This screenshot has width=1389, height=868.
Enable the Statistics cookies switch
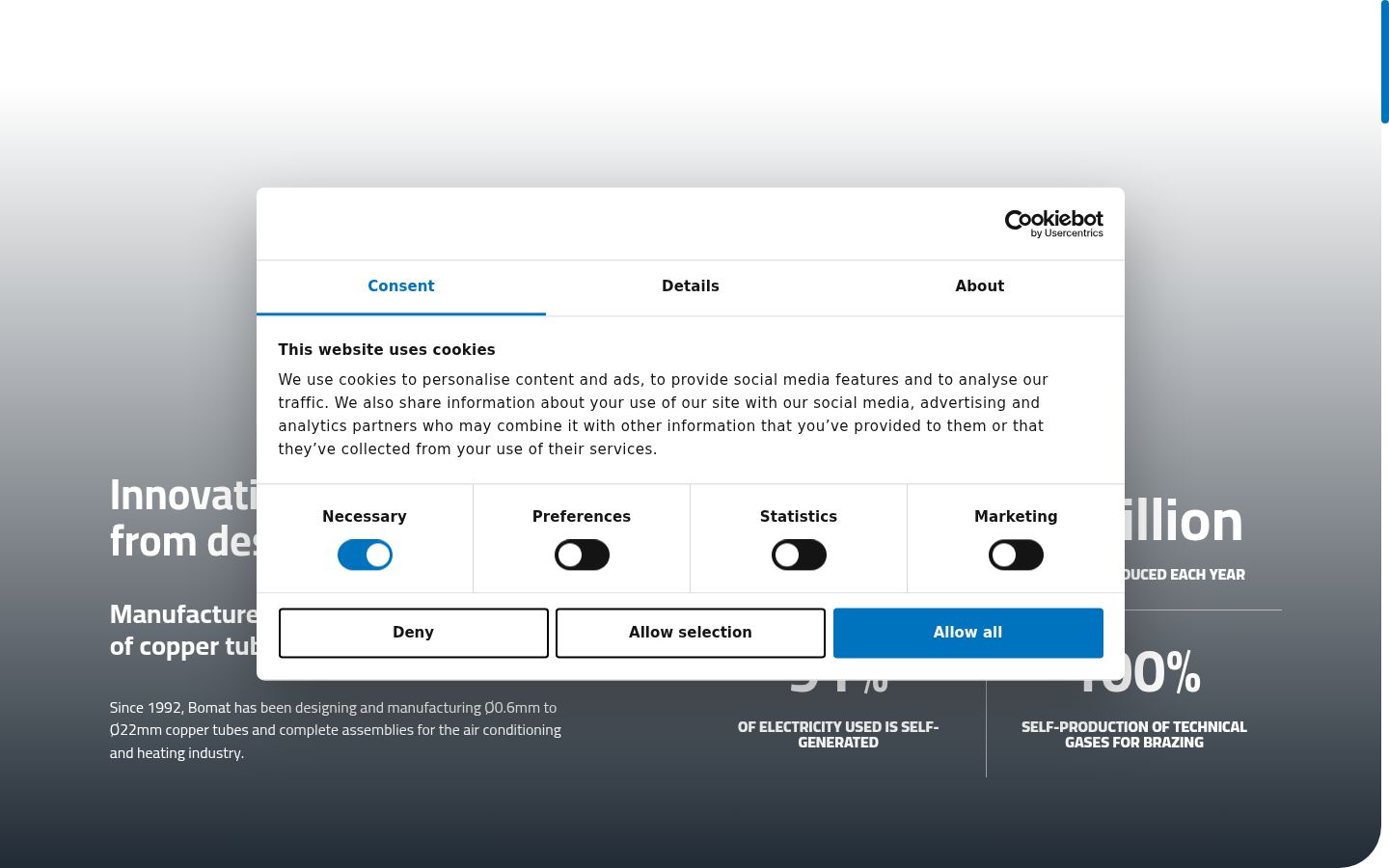[x=799, y=556]
